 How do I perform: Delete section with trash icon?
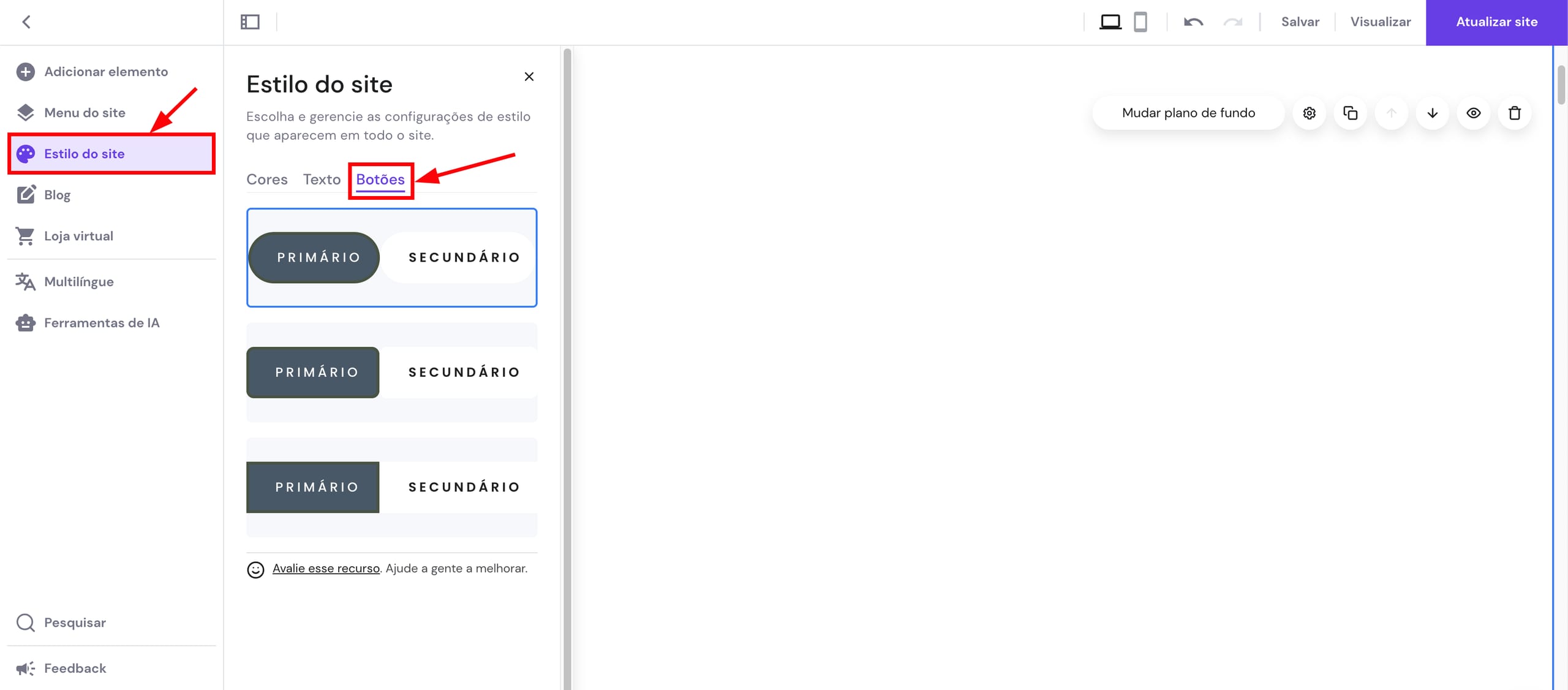[1514, 113]
